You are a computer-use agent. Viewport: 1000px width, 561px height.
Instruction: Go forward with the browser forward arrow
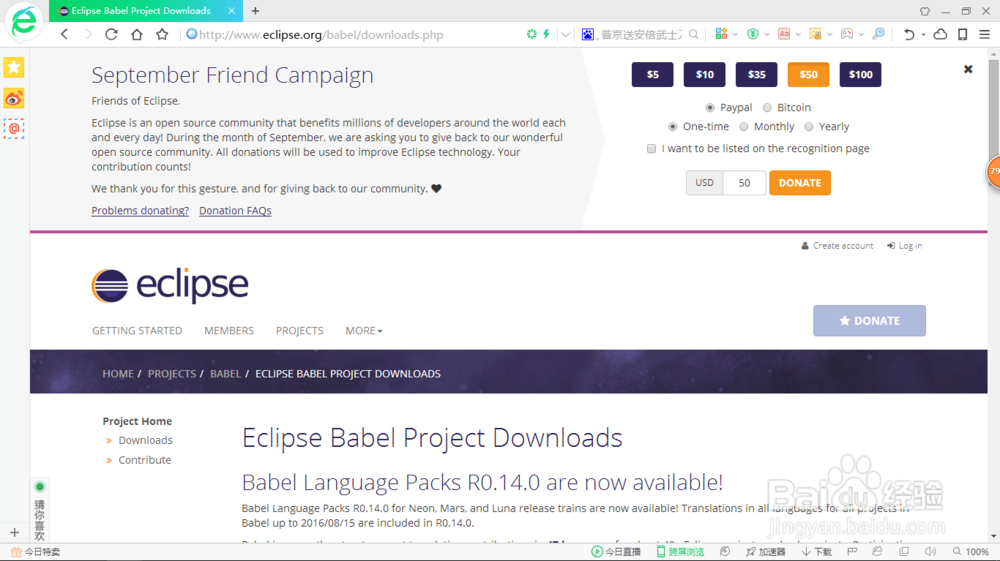[88, 34]
